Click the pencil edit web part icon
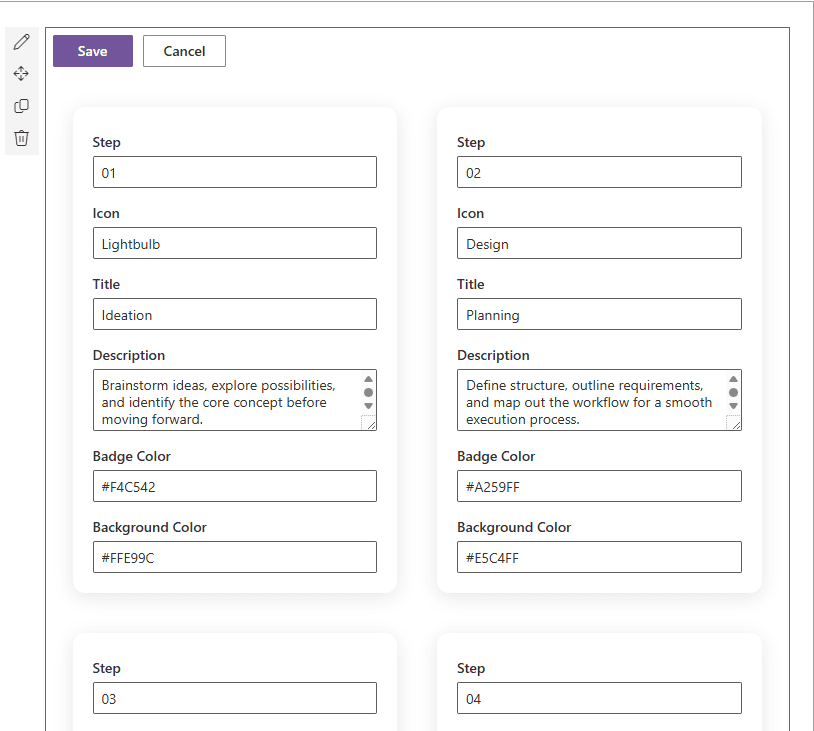This screenshot has height=731, width=814. [21, 42]
